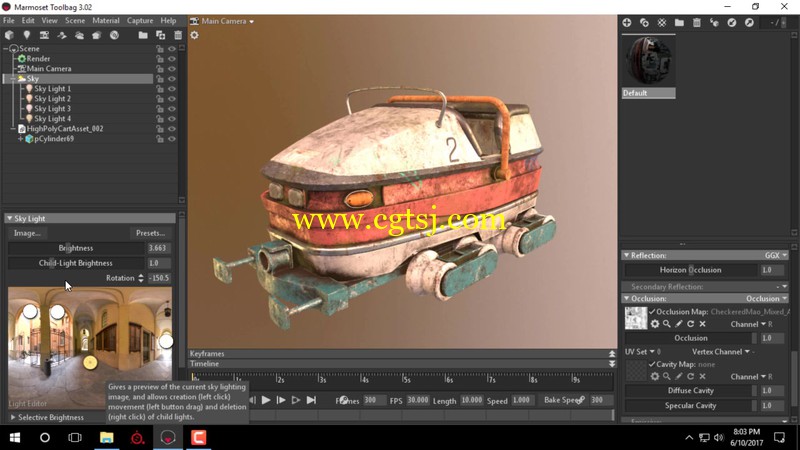Open the Reflection GGX model dropdown
Viewport: 800px width, 450px height.
click(776, 255)
